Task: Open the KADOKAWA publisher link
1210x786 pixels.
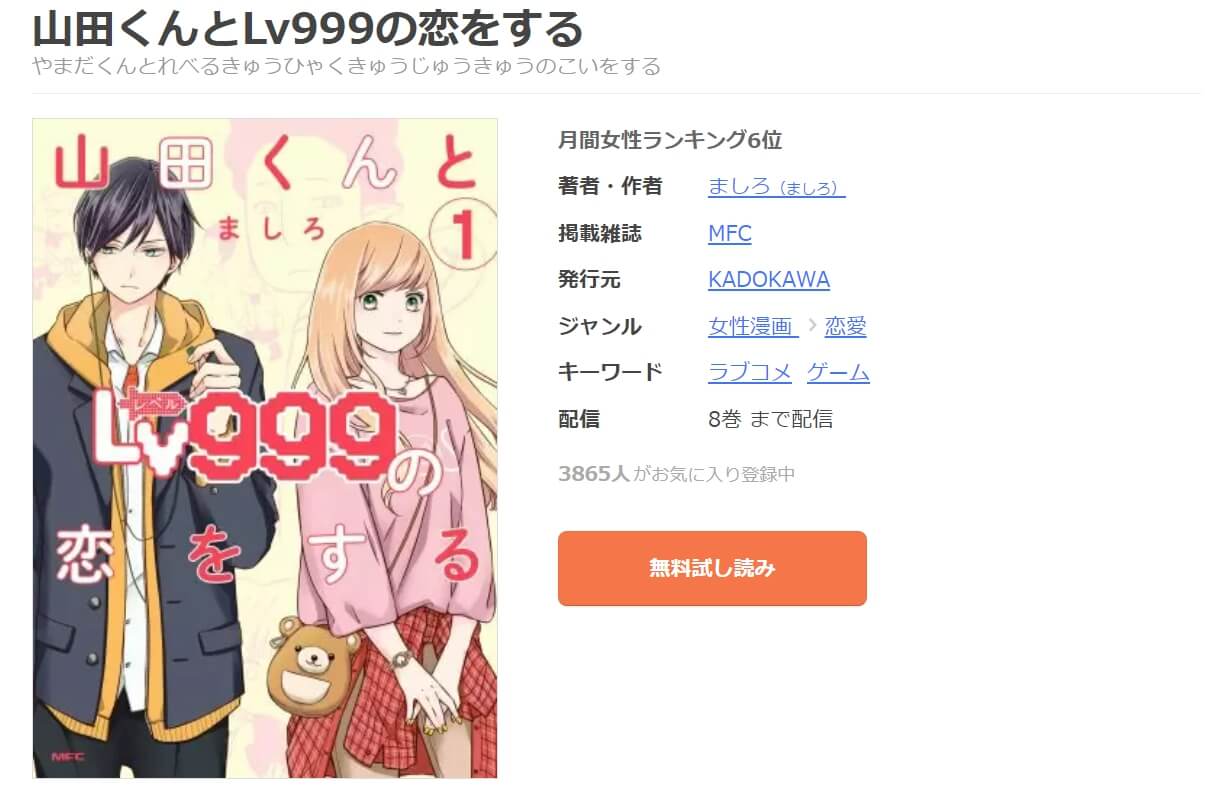Action: click(x=769, y=279)
